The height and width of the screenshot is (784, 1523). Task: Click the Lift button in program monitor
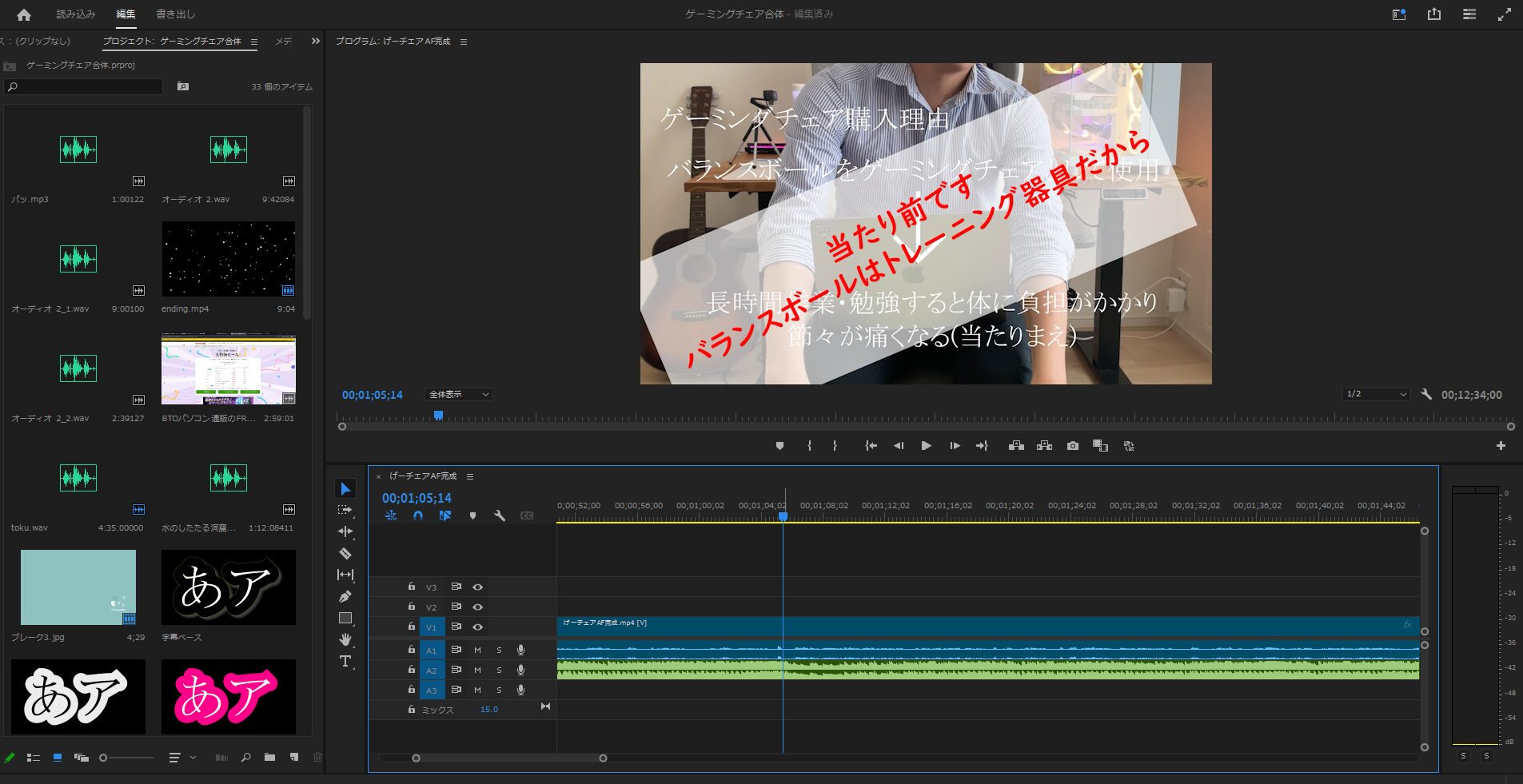tap(1016, 446)
